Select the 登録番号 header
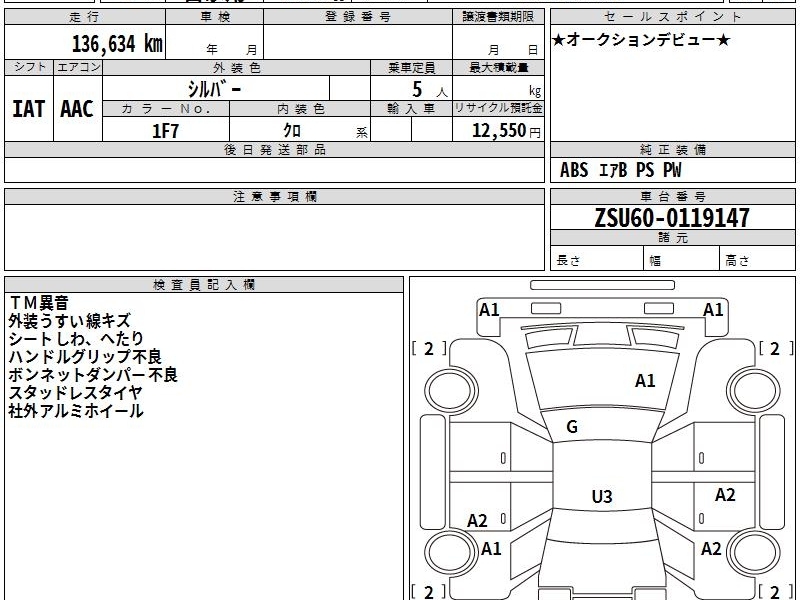The image size is (800, 600). [x=358, y=17]
